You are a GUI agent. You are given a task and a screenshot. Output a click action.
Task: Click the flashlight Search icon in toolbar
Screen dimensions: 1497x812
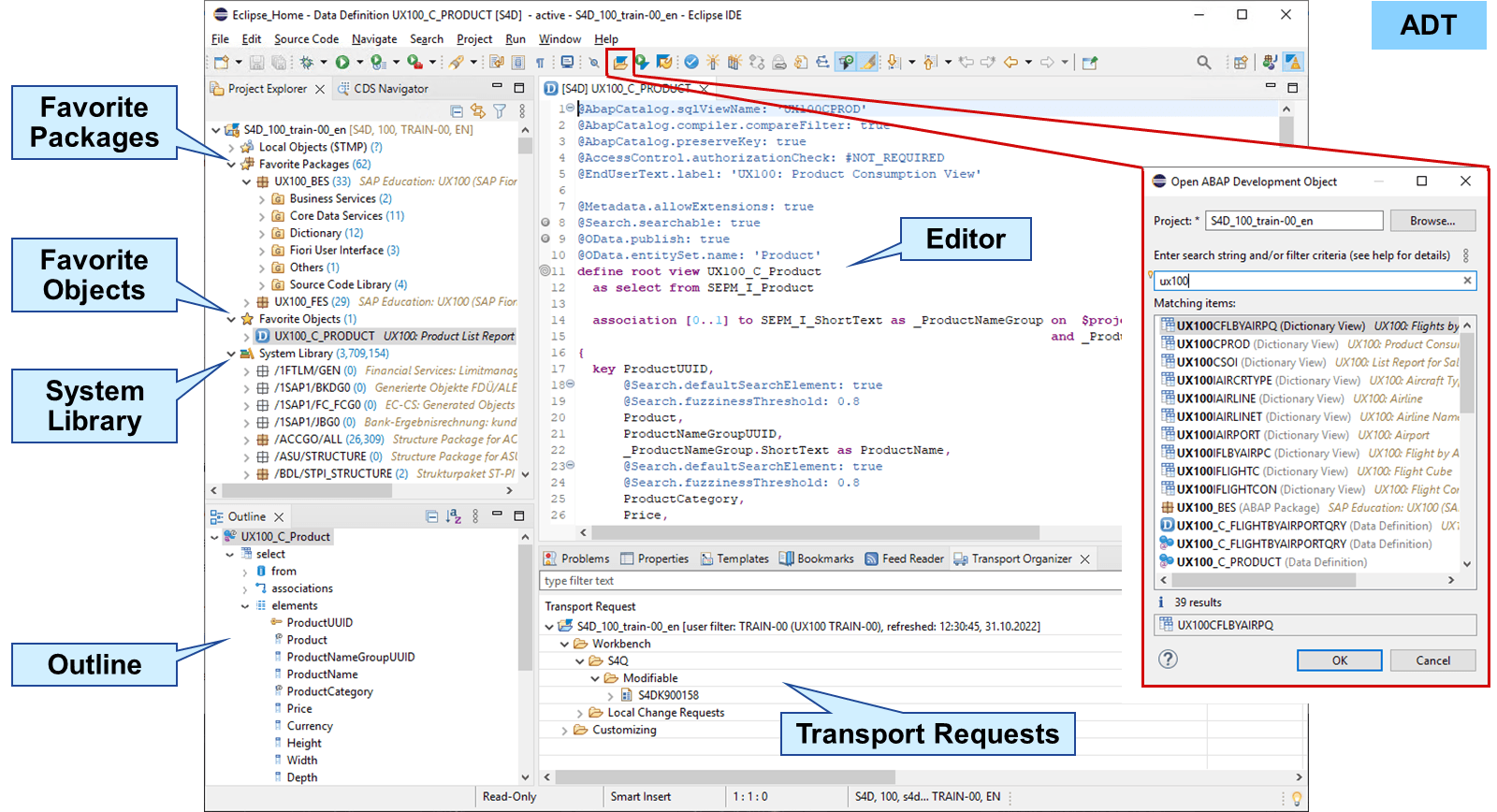(456, 63)
